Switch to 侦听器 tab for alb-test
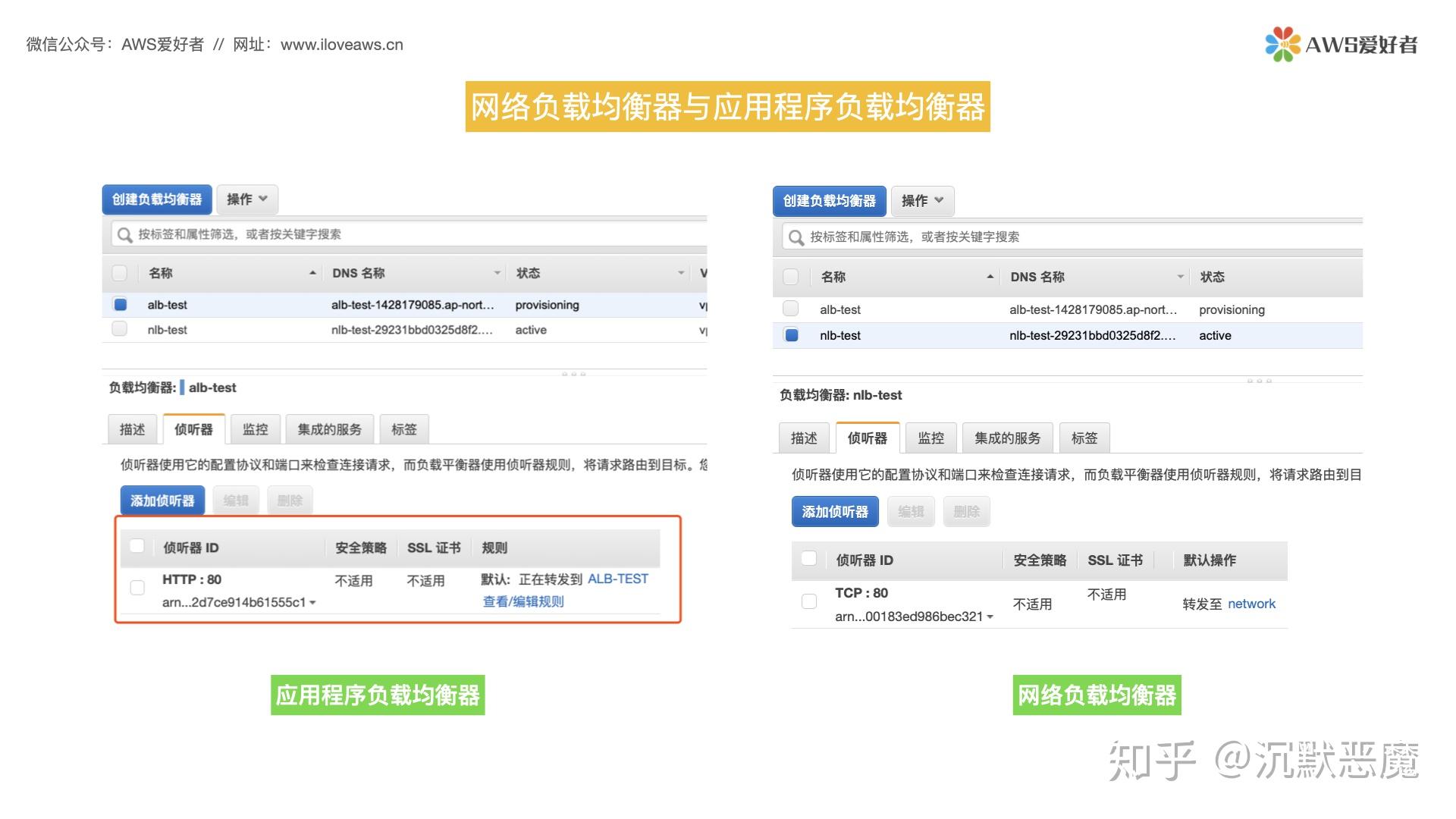The image size is (1456, 819). [193, 430]
